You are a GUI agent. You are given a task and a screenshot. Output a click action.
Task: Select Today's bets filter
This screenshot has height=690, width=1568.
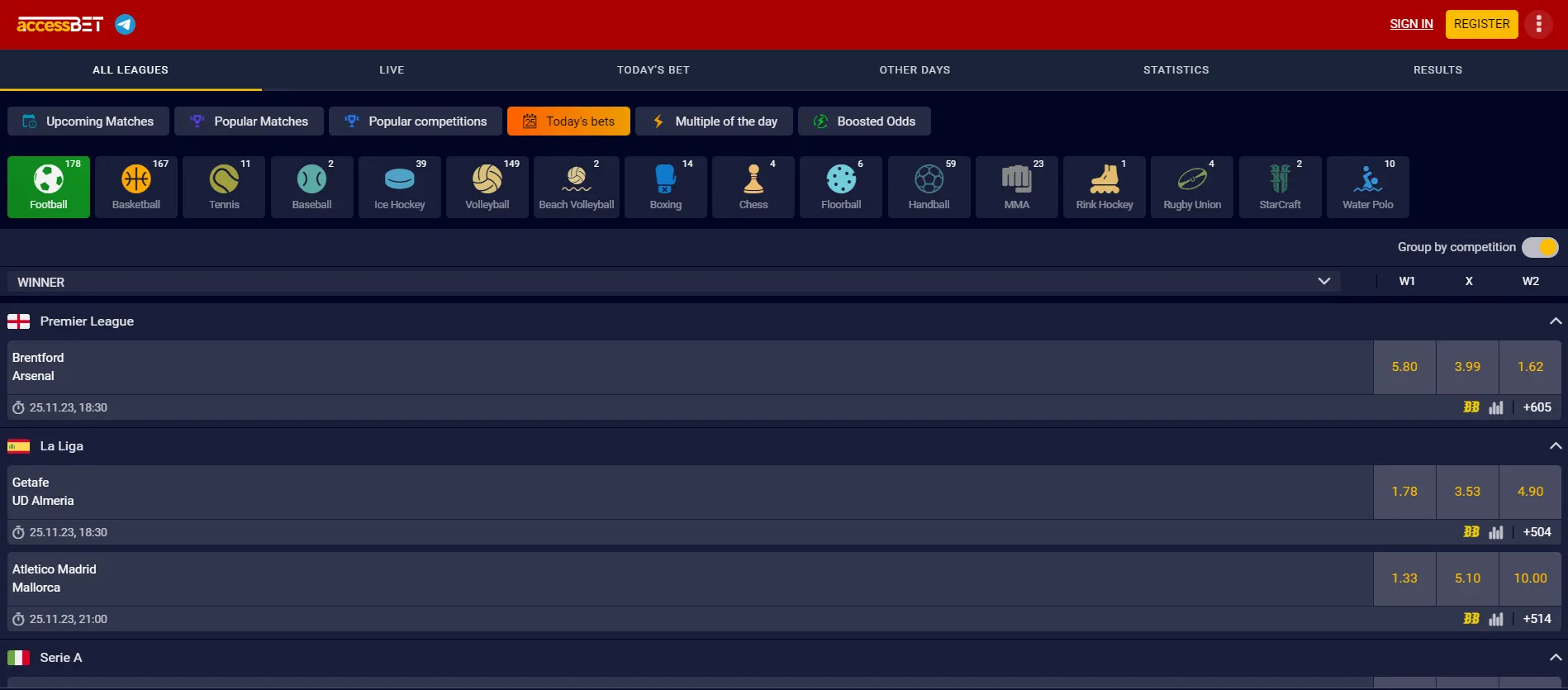[568, 121]
